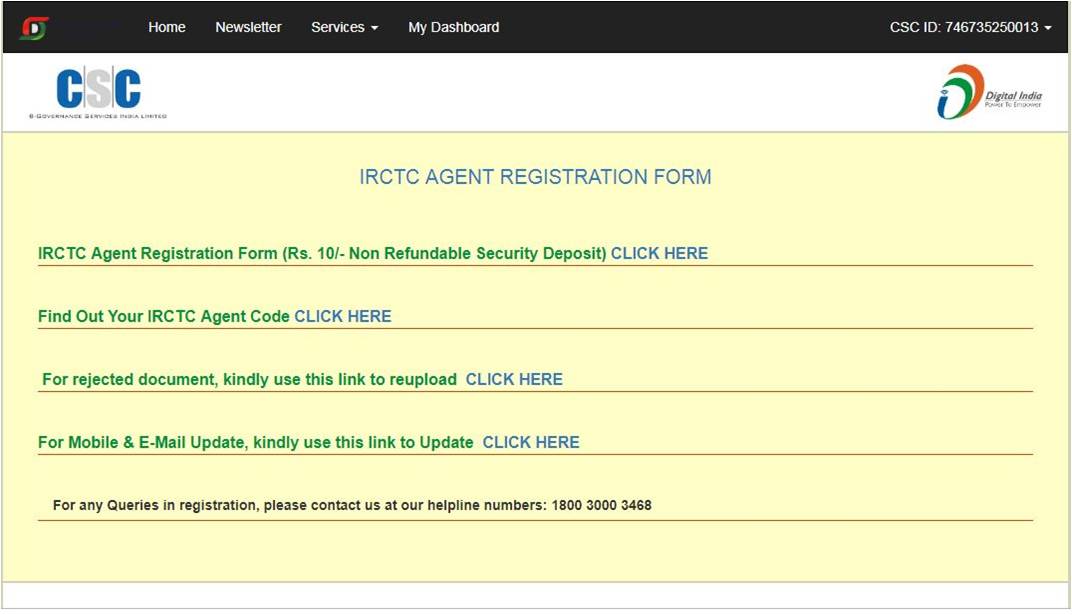Expand the CSC ID 746735250013 dropdown

tap(965, 27)
